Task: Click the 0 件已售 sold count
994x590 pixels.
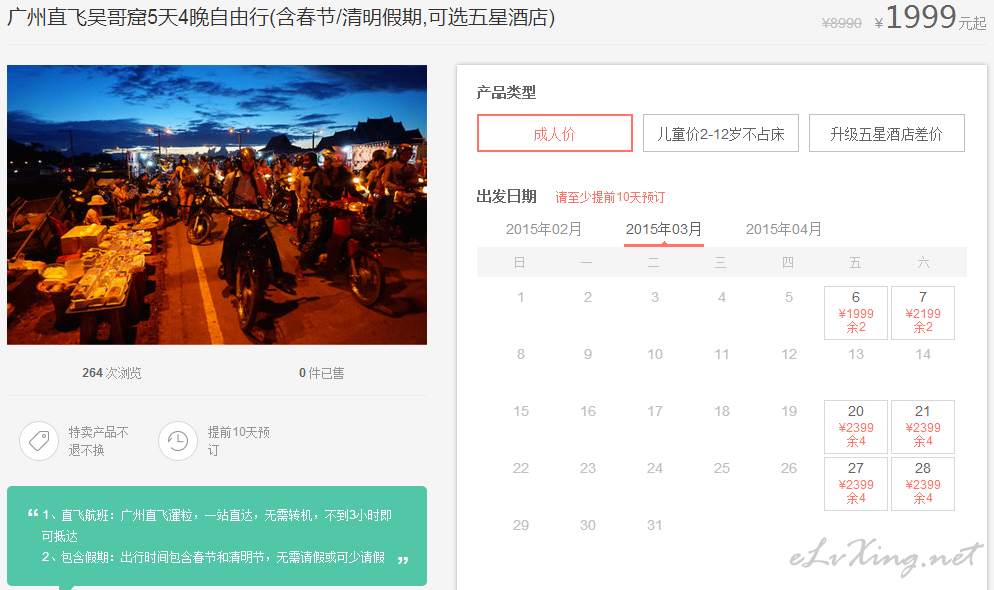Action: point(321,373)
